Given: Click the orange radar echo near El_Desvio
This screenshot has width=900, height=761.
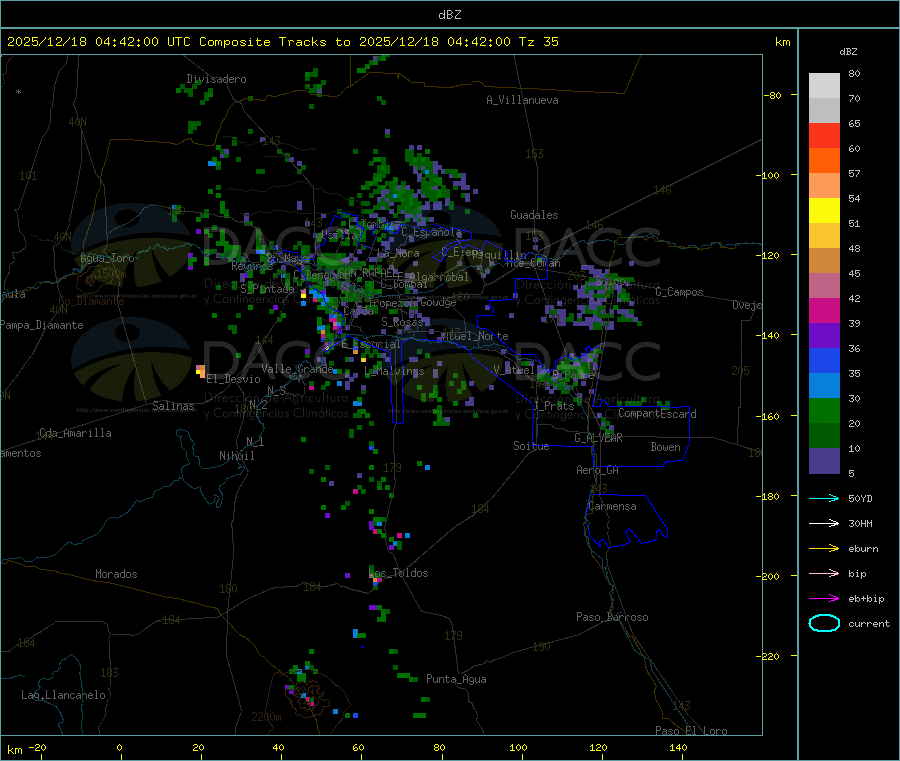Looking at the screenshot, I should [x=200, y=371].
